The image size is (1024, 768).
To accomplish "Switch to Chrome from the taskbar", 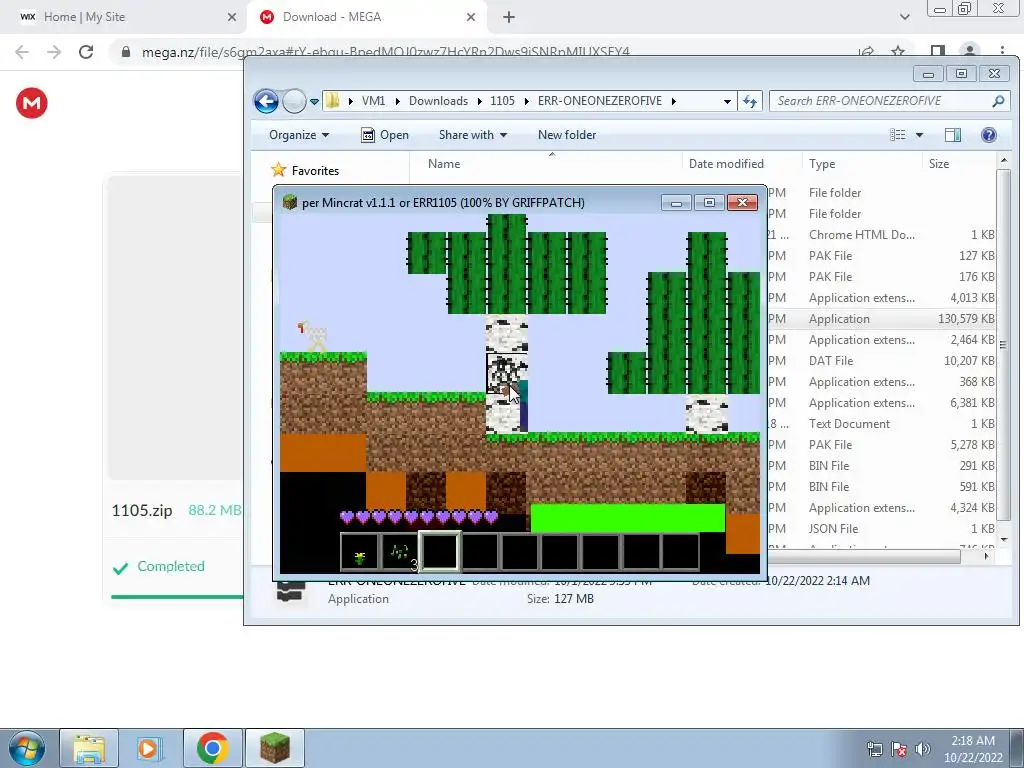I will [212, 748].
